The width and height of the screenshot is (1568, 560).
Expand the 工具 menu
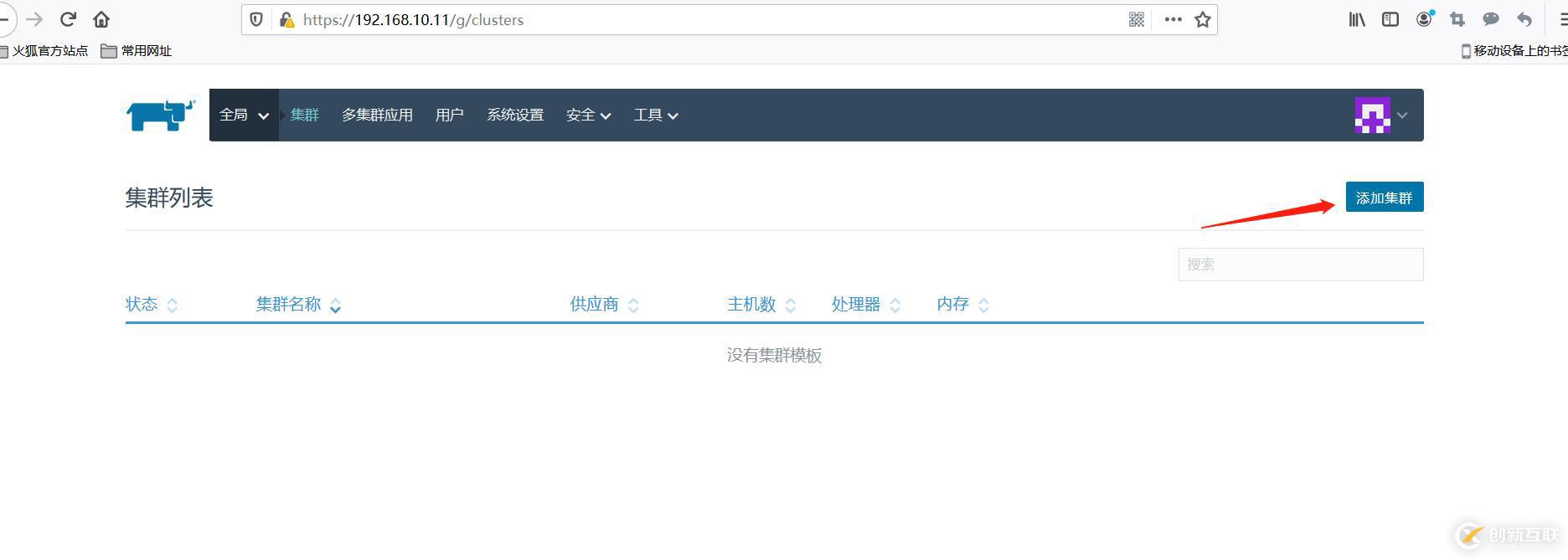tap(656, 115)
